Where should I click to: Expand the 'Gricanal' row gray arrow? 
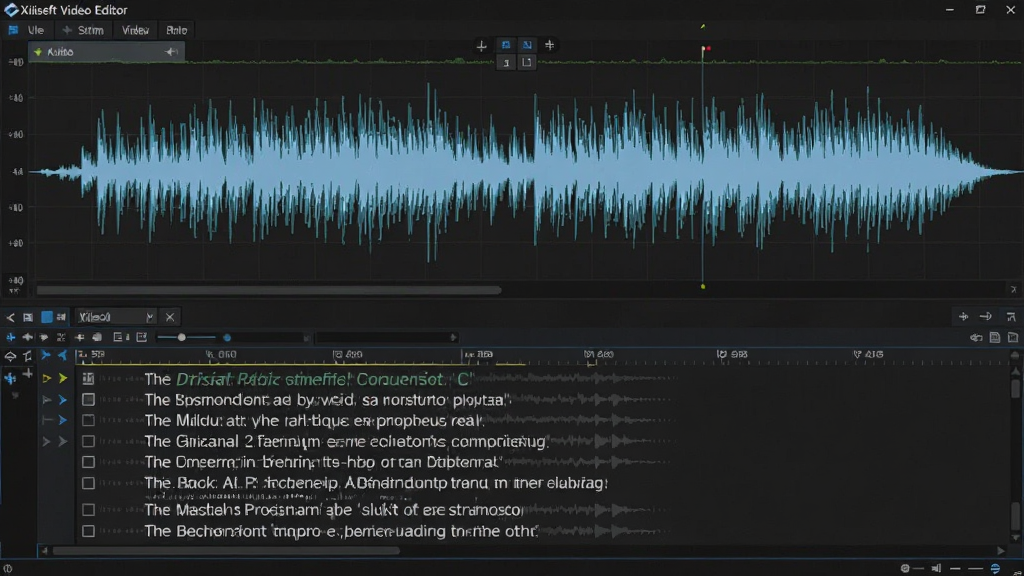63,441
